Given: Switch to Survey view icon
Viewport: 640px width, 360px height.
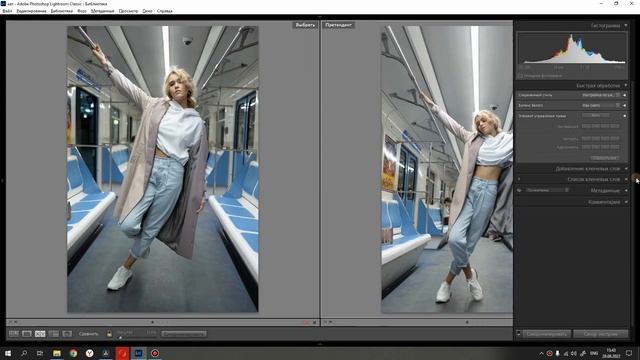Looking at the screenshot, I should coord(53,334).
